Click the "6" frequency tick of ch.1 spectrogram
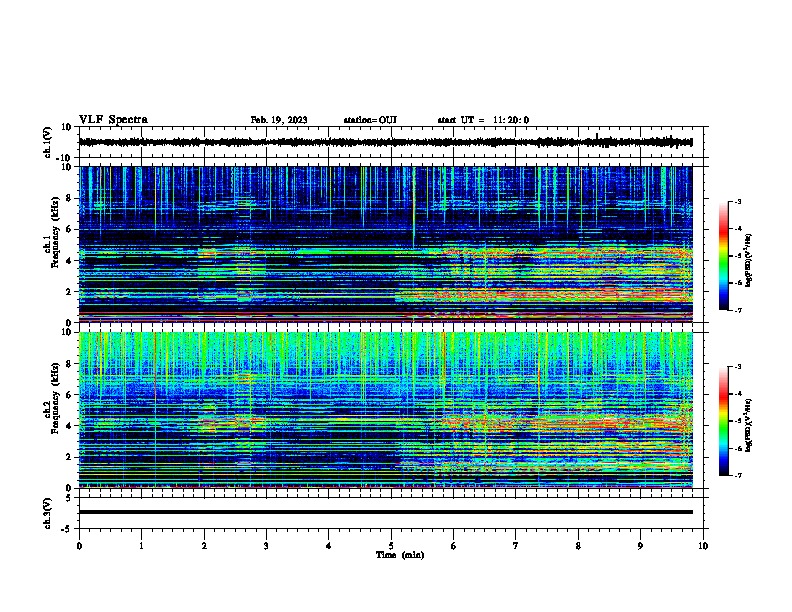 (x=69, y=229)
